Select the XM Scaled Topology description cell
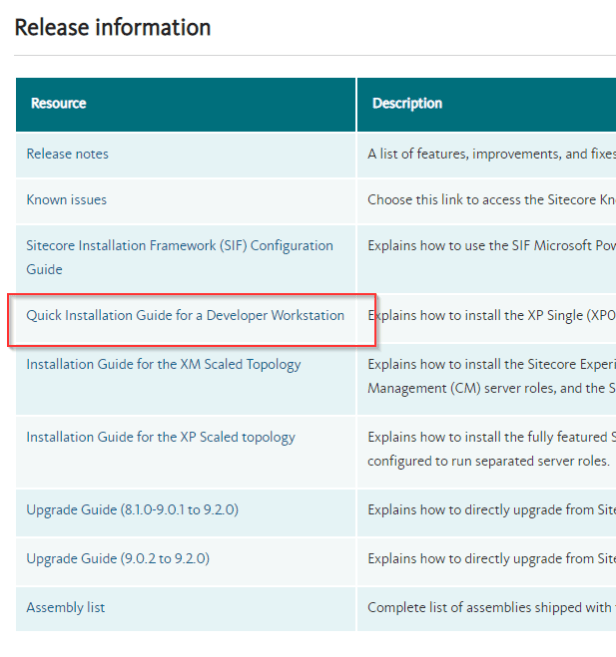The height and width of the screenshot is (657, 616). click(490, 376)
